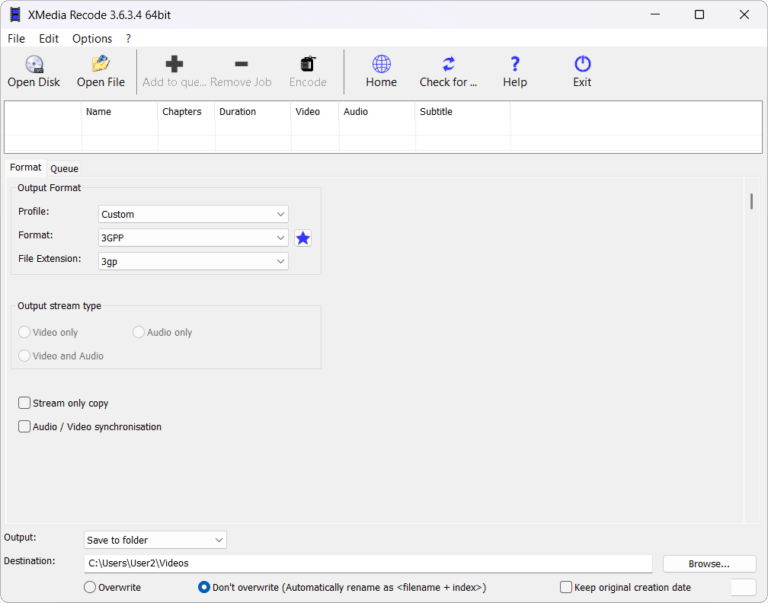The height and width of the screenshot is (603, 768).
Task: Expand the File Extension dropdown
Action: point(193,261)
